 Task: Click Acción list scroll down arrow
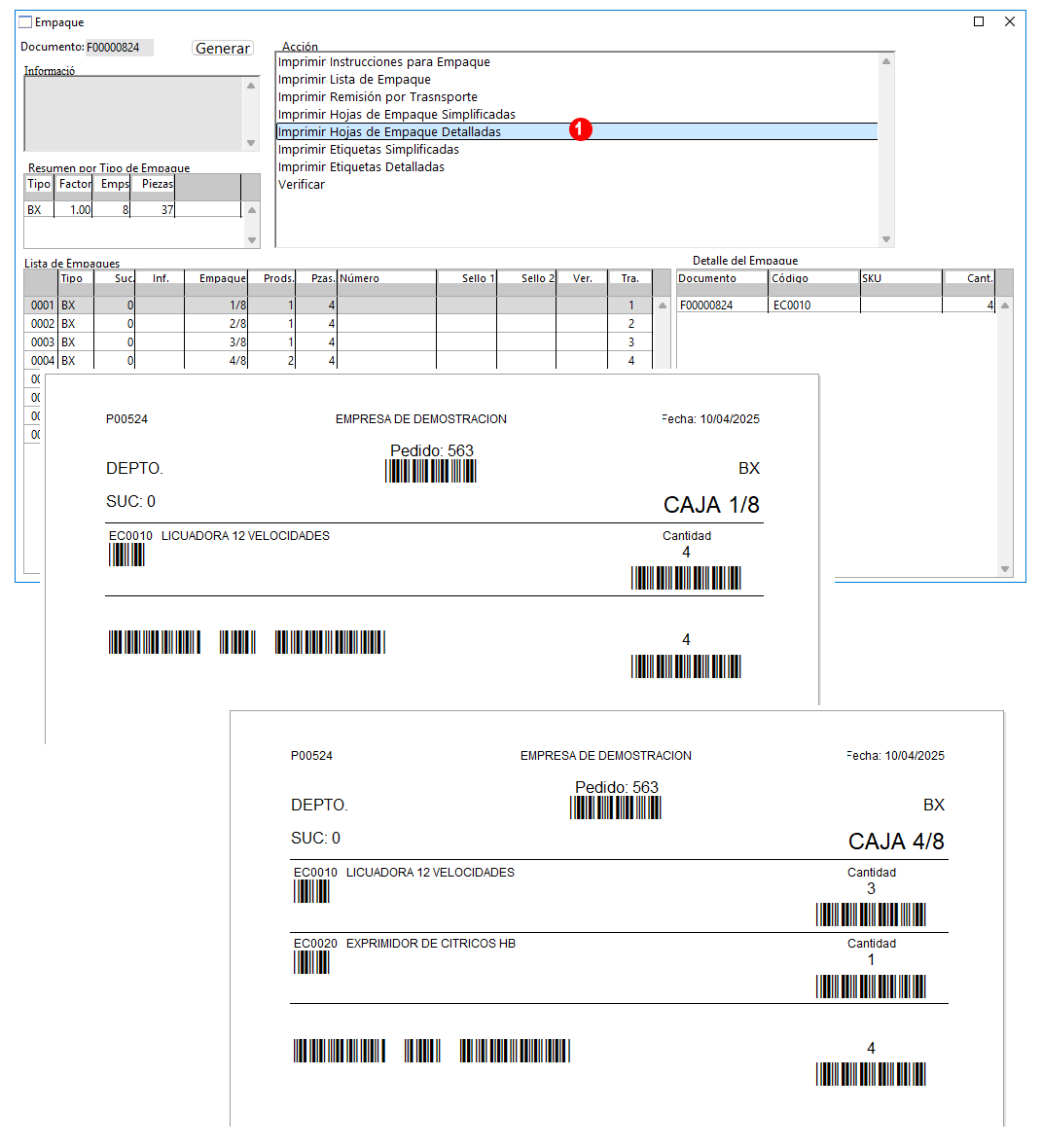pos(886,239)
